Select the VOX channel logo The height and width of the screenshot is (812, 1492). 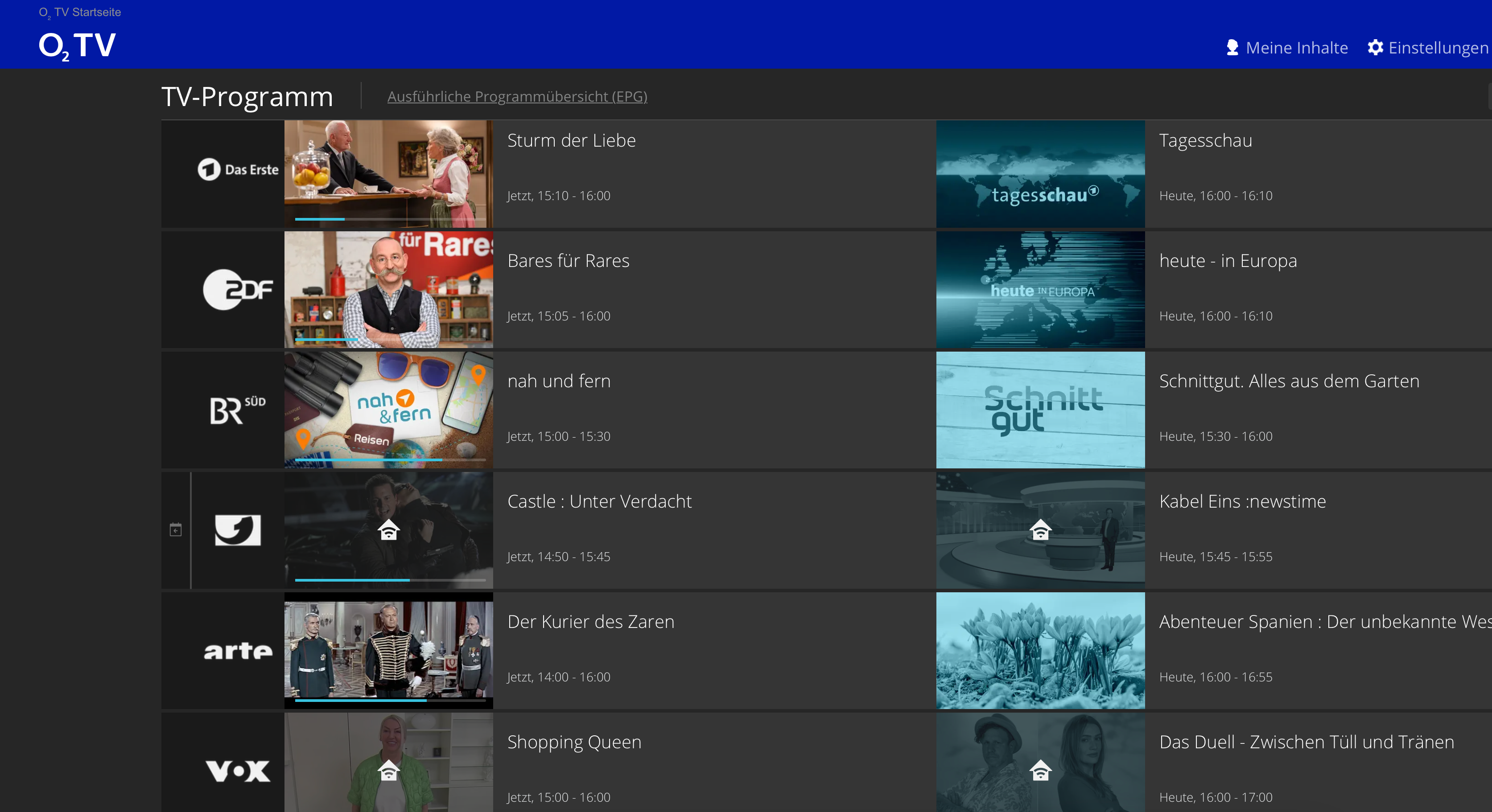(238, 771)
